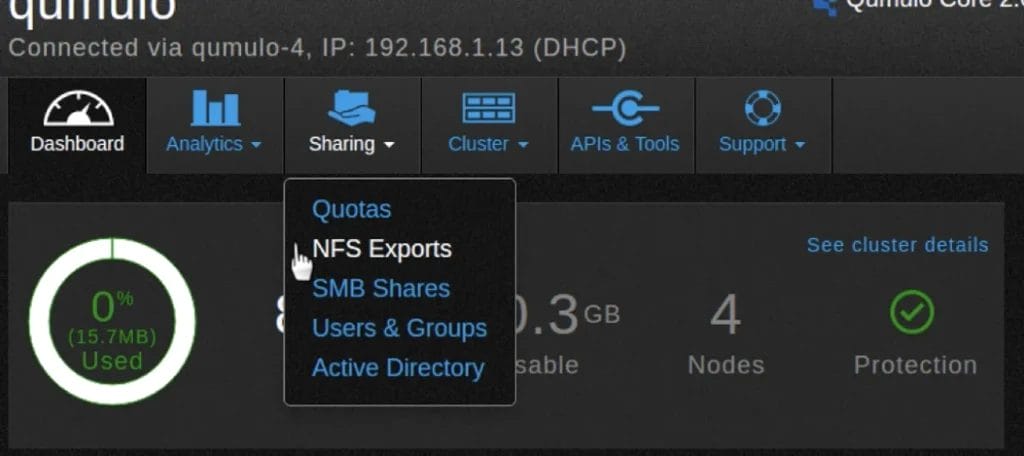Click the Support lifebuoy icon

(762, 107)
